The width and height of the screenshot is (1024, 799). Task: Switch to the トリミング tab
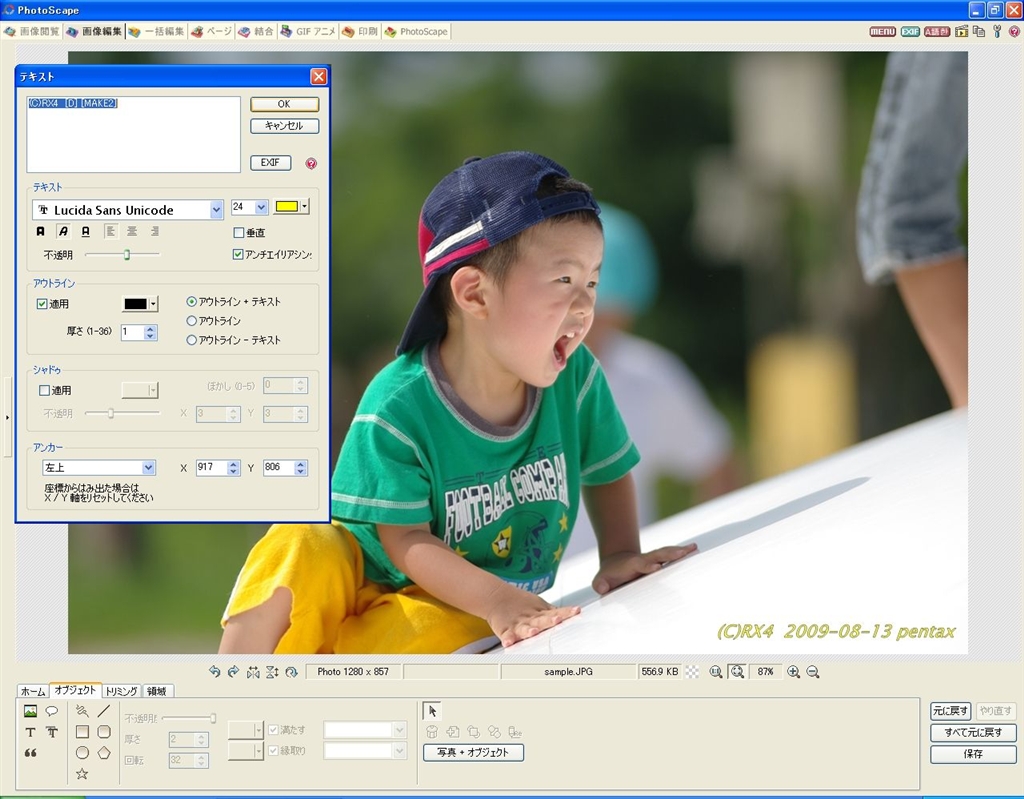pos(122,691)
